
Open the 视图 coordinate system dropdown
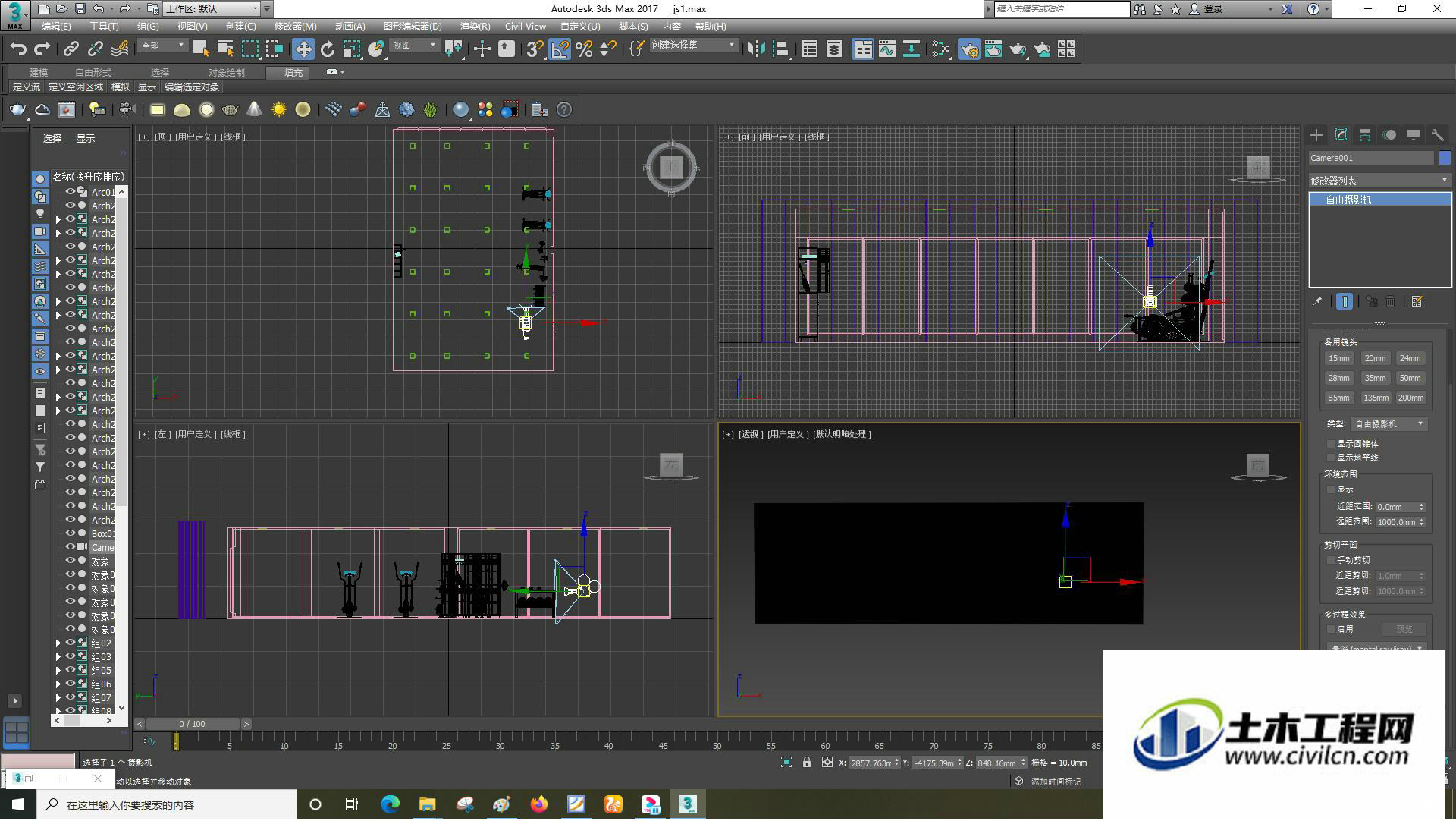(414, 46)
